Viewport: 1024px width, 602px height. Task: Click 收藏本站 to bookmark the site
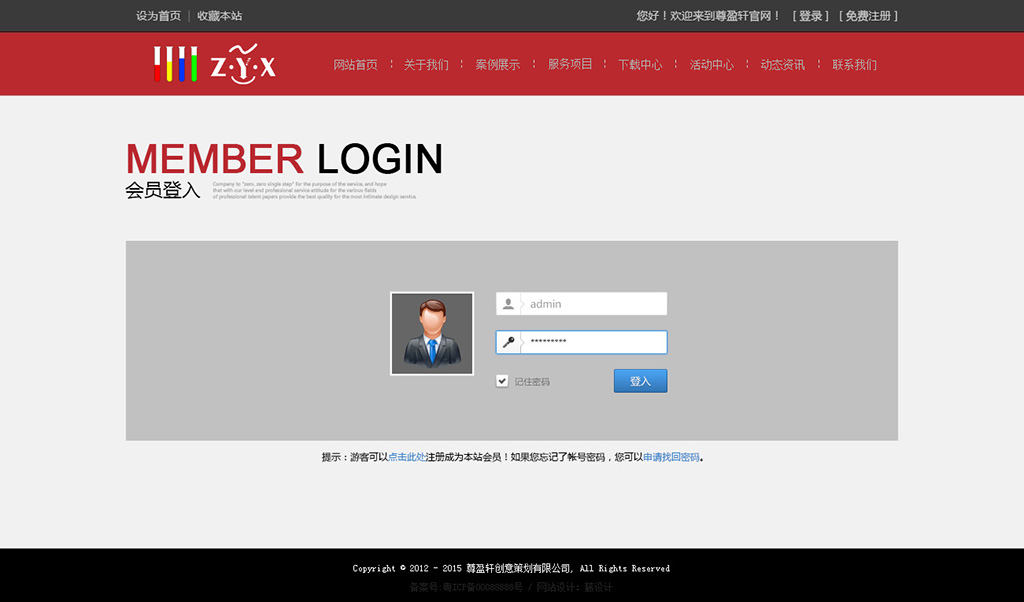pyautogui.click(x=219, y=16)
